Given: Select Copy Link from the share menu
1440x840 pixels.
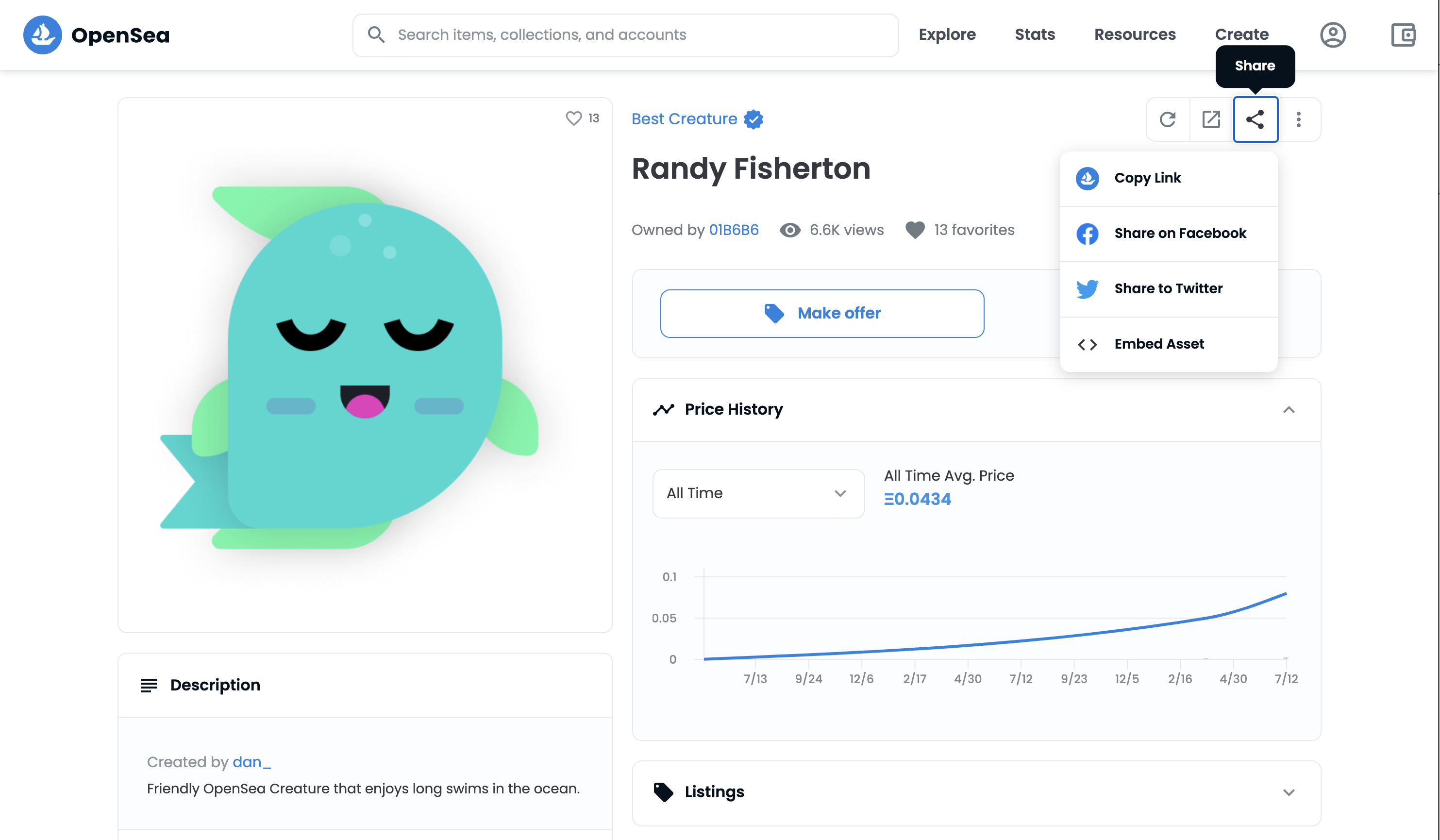Looking at the screenshot, I should tap(1147, 178).
